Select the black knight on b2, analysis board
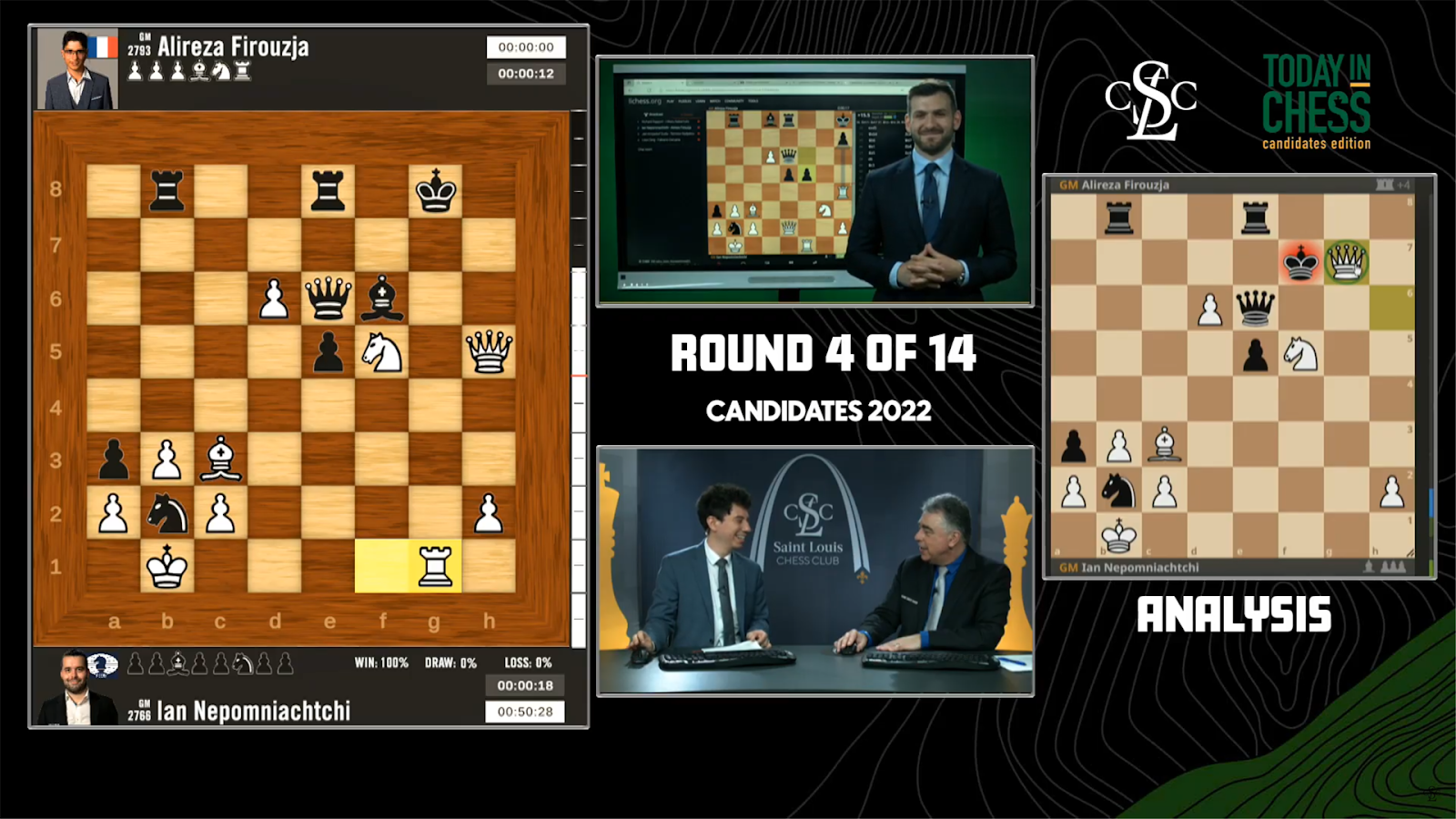This screenshot has width=1456, height=819. point(1119,490)
